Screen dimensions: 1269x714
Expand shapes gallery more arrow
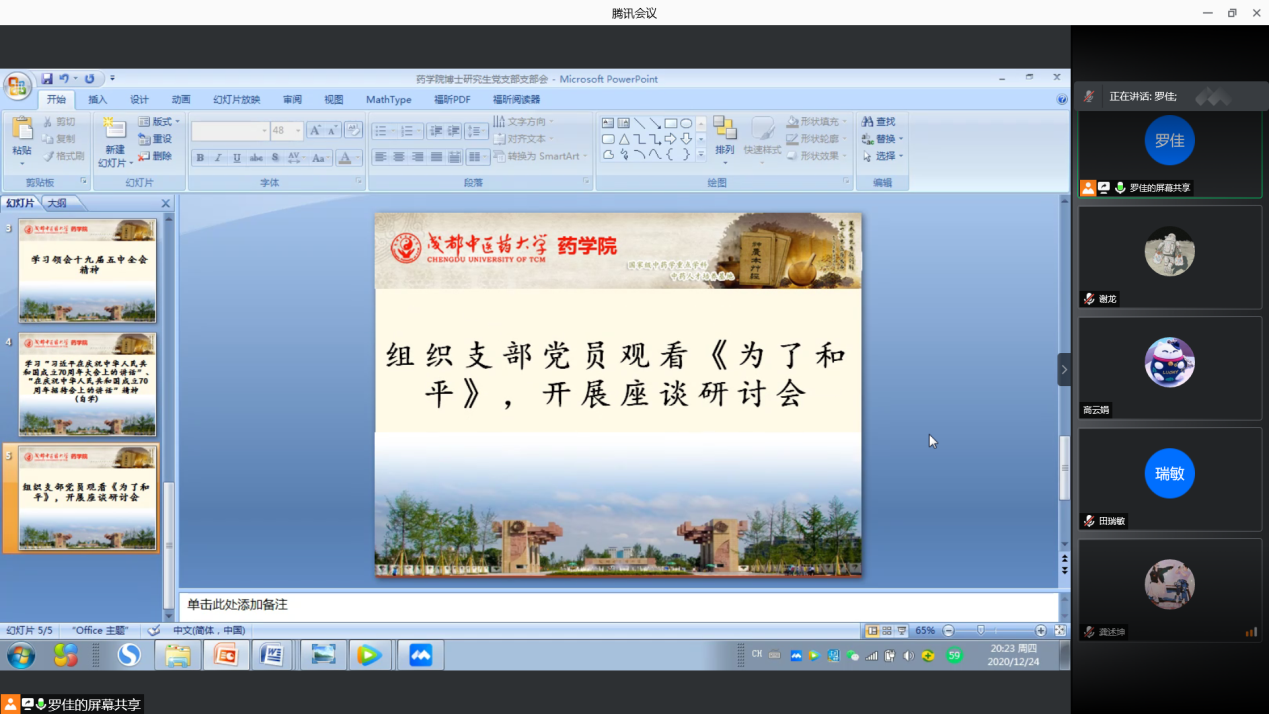coord(701,156)
